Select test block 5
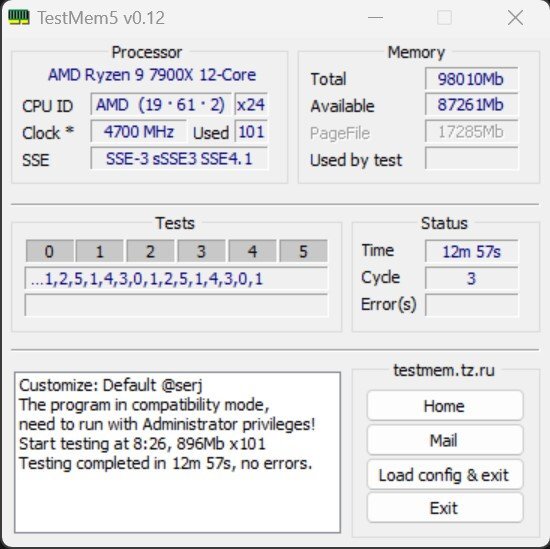 click(303, 251)
